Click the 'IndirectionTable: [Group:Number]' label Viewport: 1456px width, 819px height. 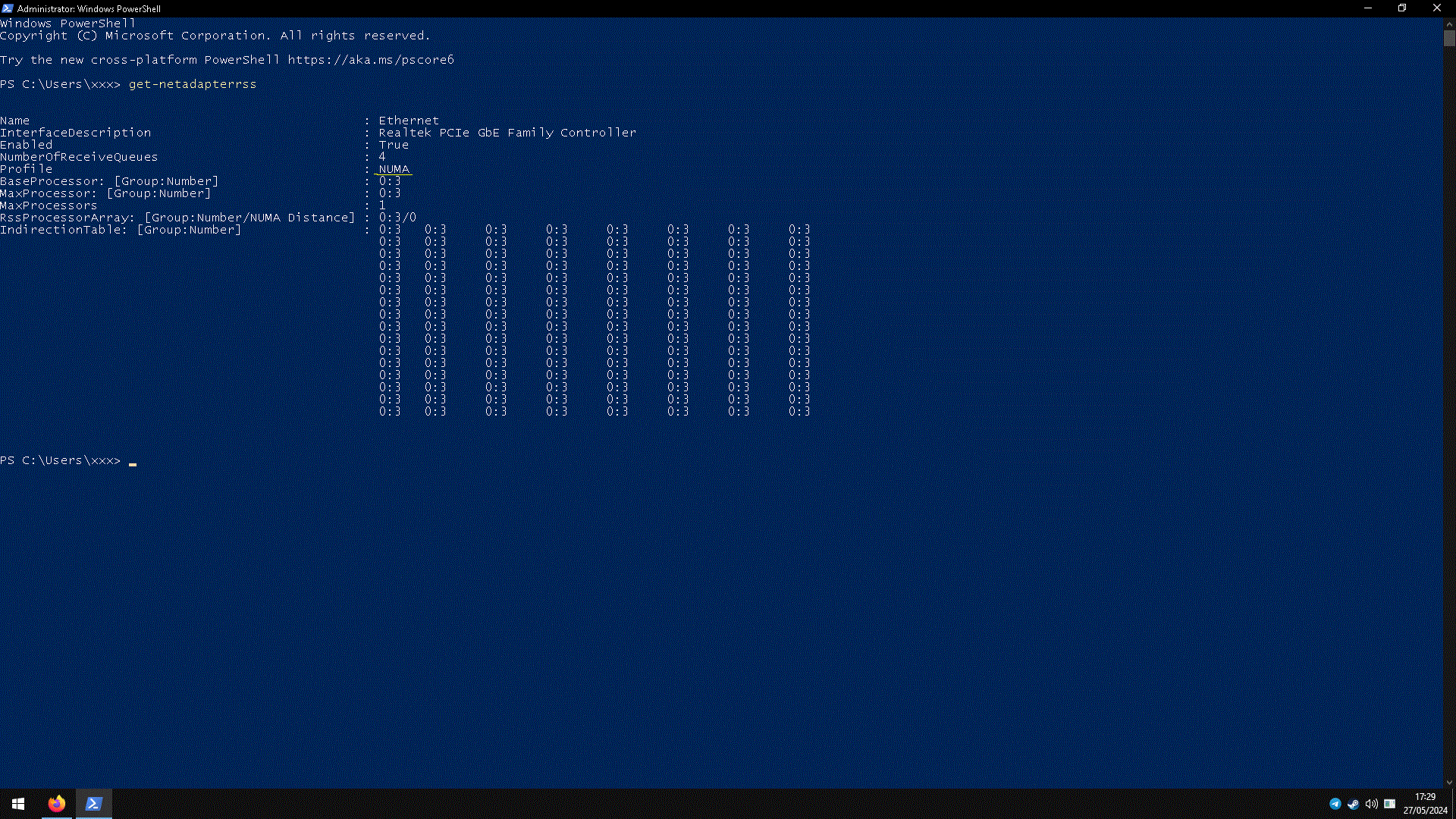click(x=121, y=230)
